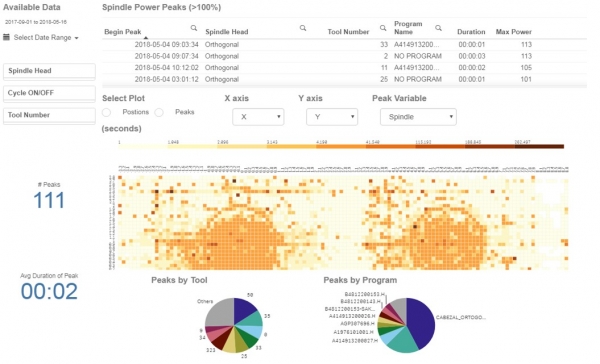Click the Tool Number search icon
The image size is (600, 364).
pyautogui.click(x=383, y=28)
